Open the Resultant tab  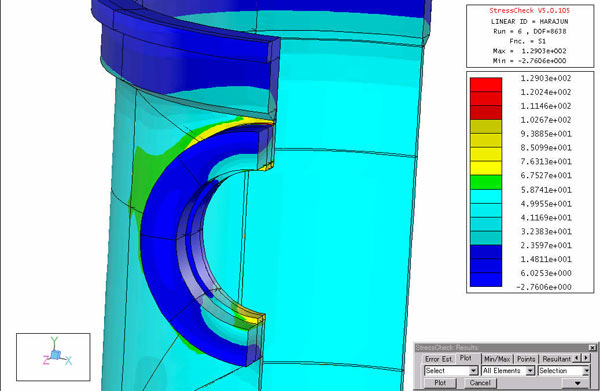(x=556, y=359)
